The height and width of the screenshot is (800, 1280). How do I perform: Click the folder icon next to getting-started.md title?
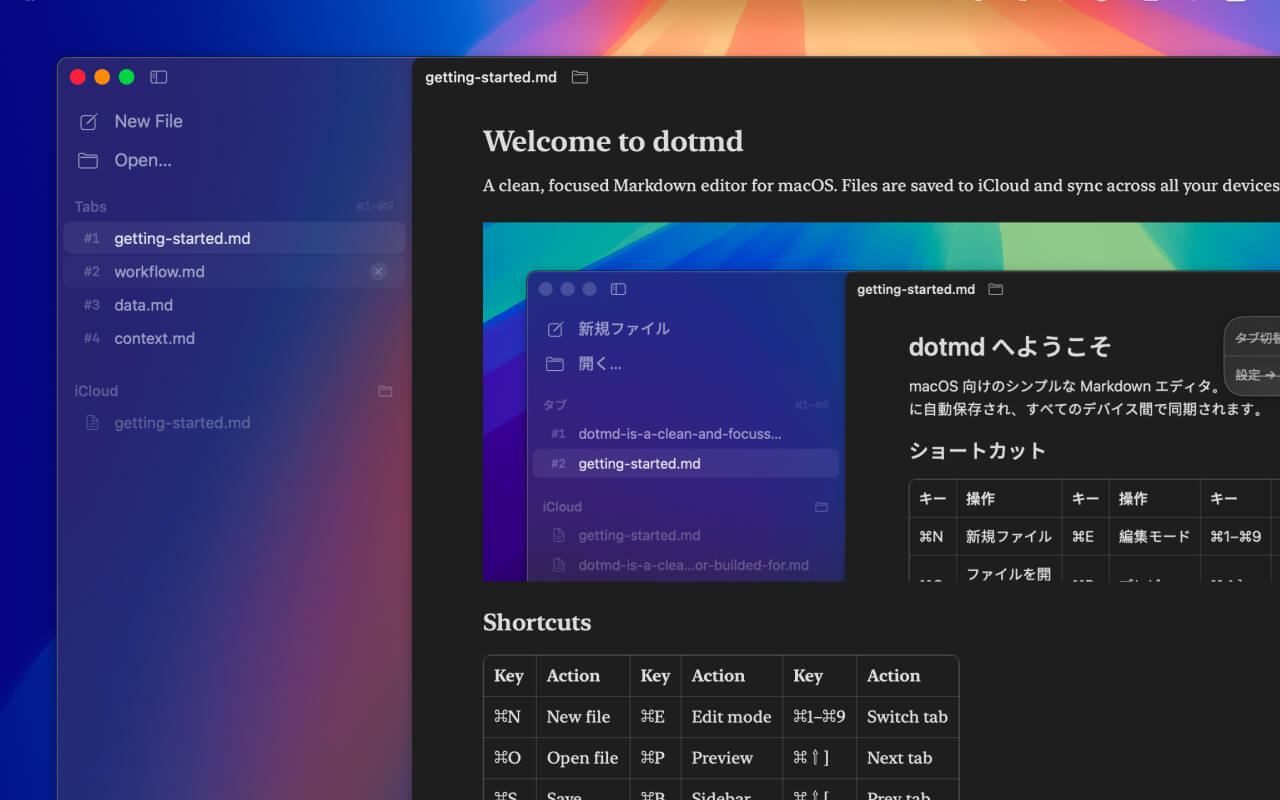pos(579,76)
